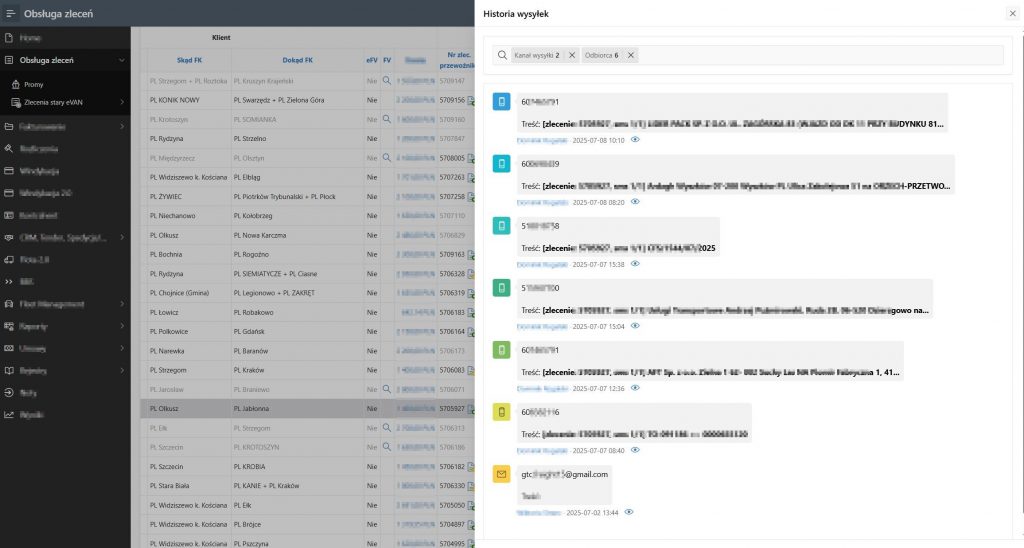Toggle eye icon for message 2025-07-02 13:44

[629, 512]
